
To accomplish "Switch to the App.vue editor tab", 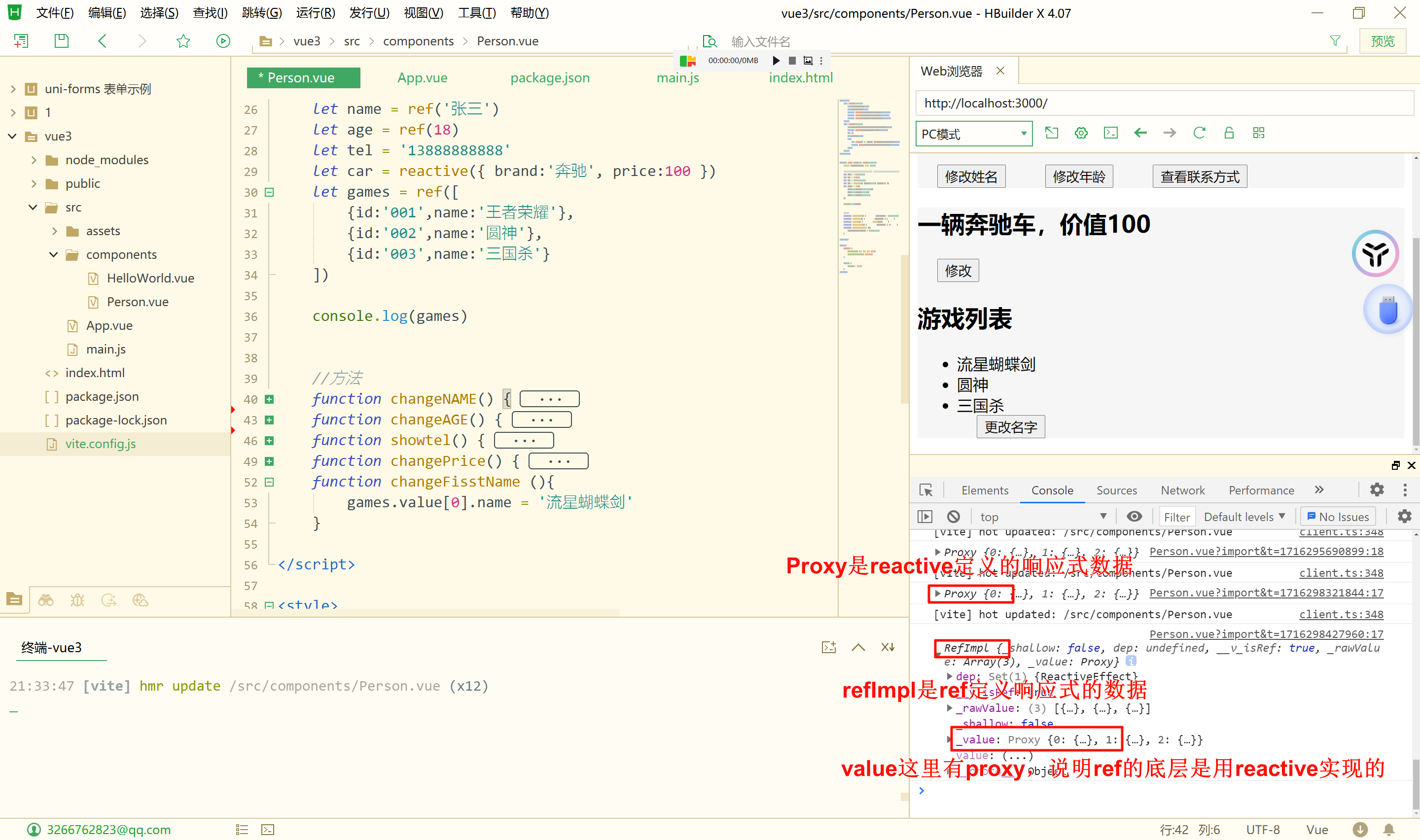I will click(x=422, y=77).
